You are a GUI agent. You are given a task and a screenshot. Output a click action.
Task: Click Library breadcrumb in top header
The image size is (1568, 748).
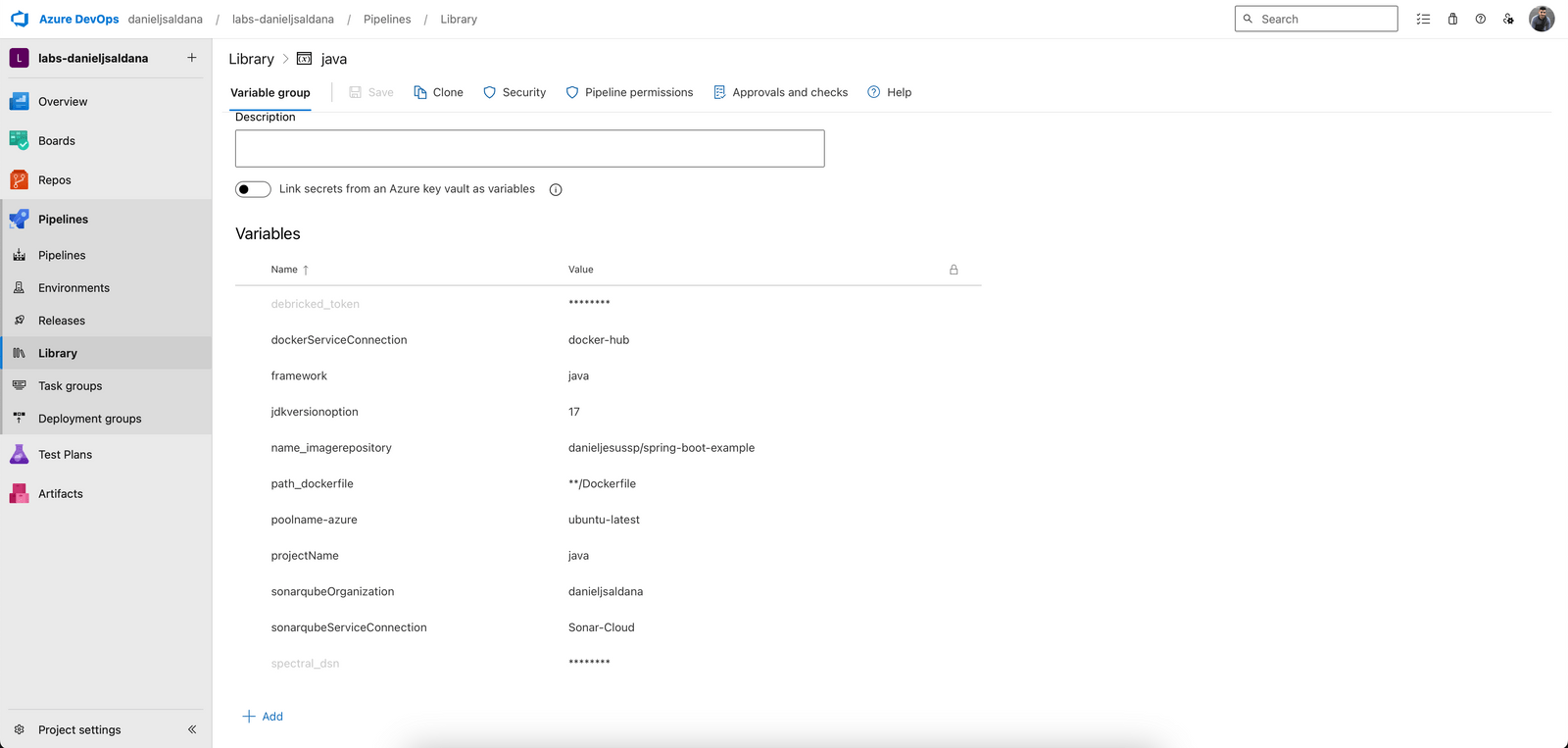click(x=459, y=19)
